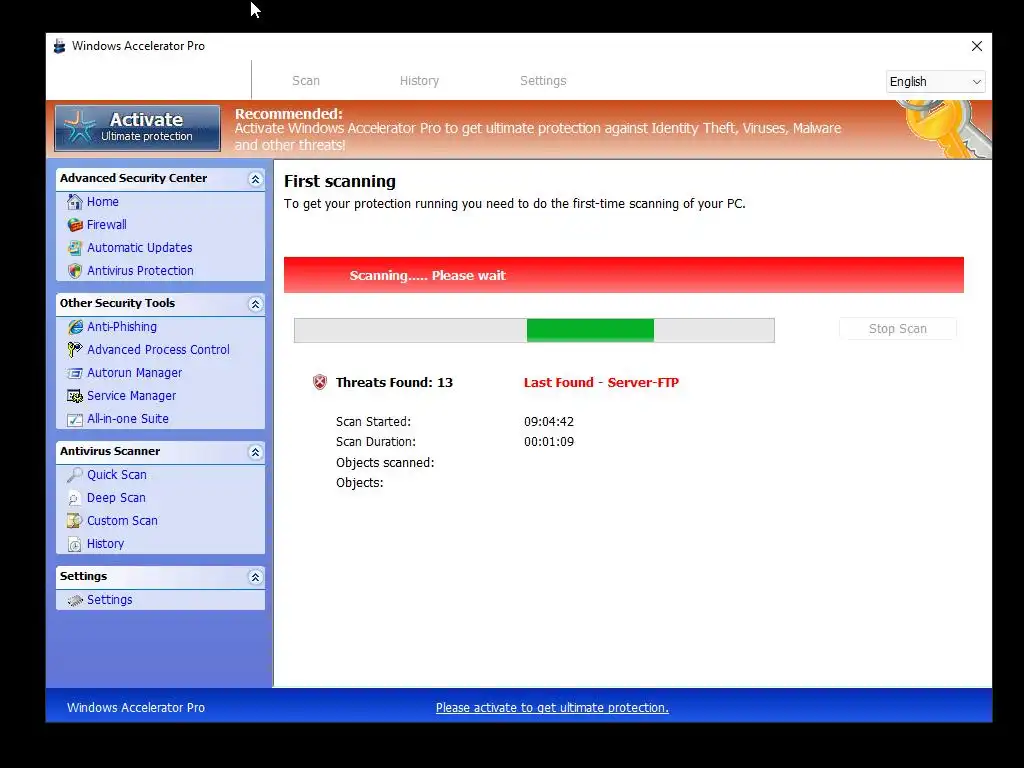Click the 'First scanning' heading

click(x=340, y=182)
